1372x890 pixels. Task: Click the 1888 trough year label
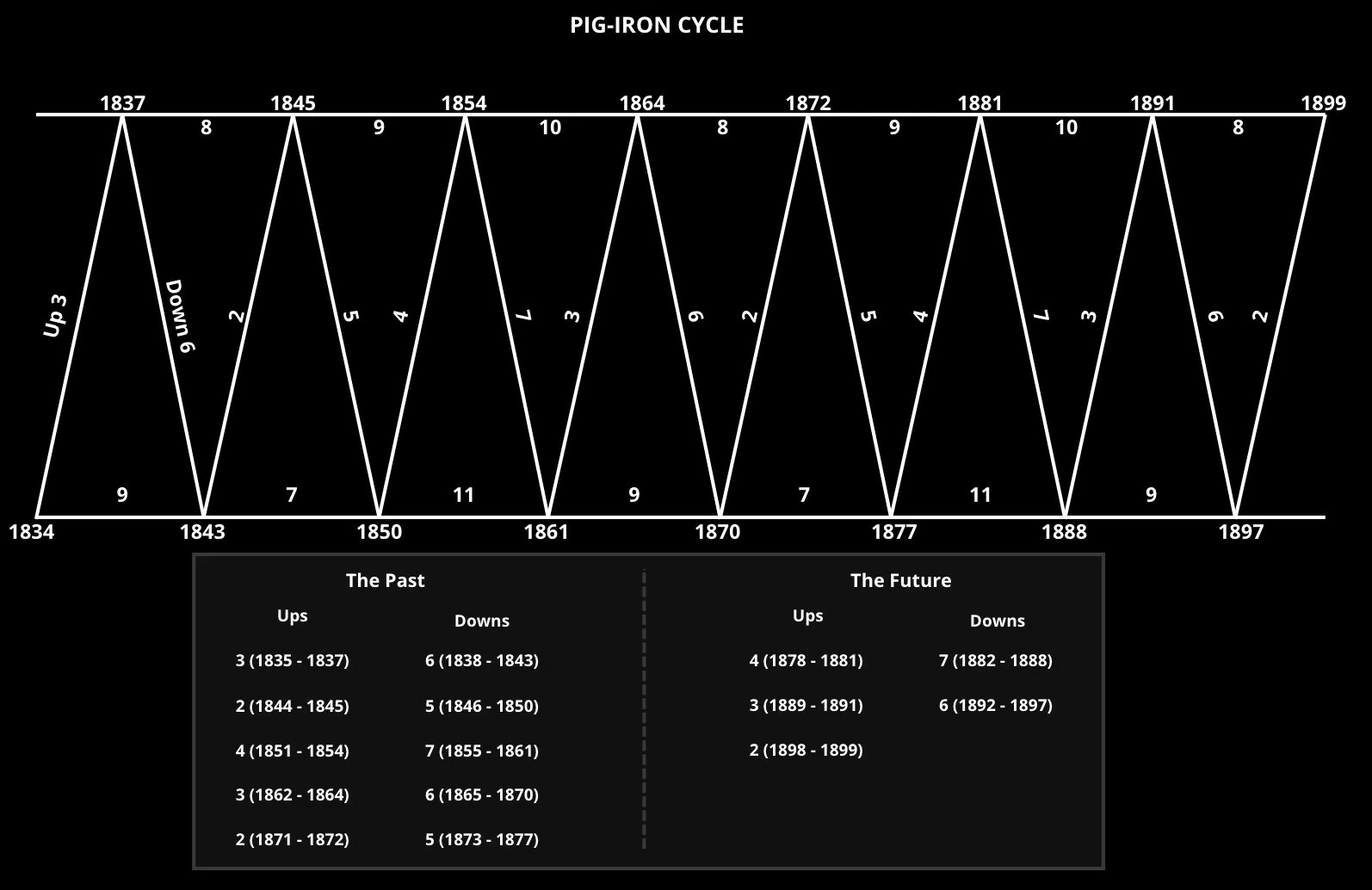1064,532
